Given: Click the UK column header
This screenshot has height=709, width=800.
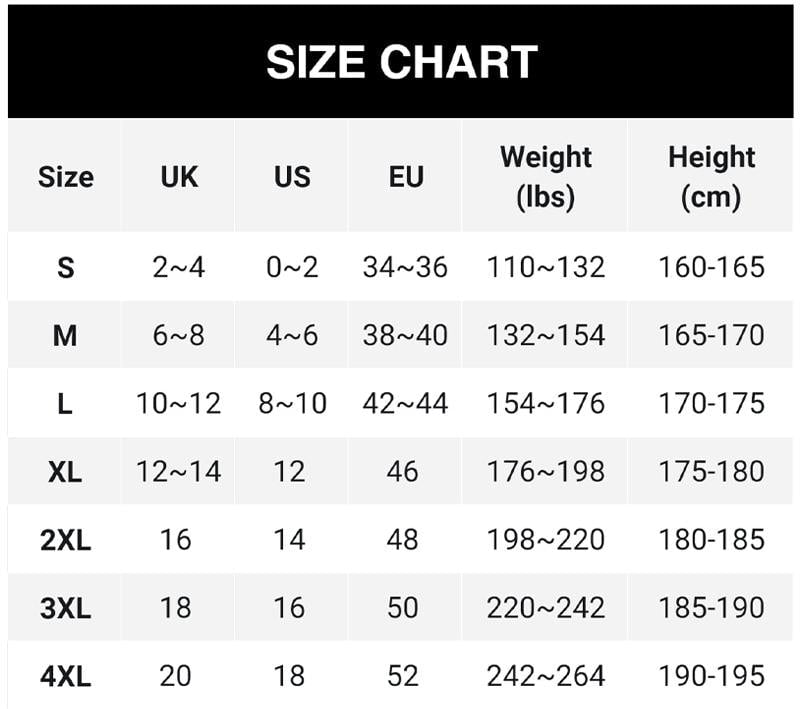Looking at the screenshot, I should coord(179,177).
